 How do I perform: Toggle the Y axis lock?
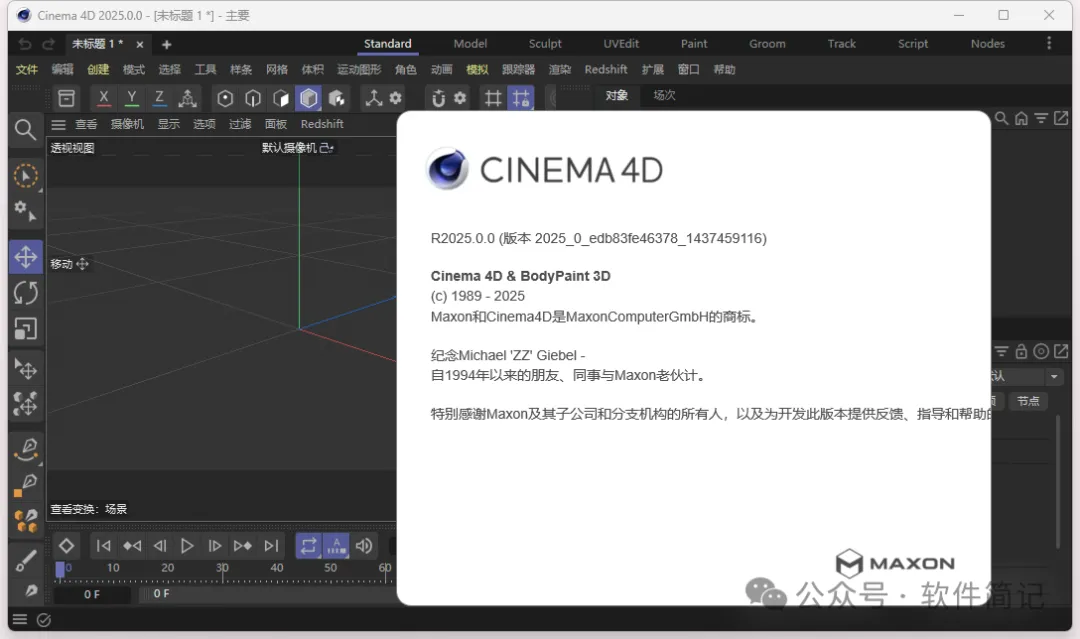click(131, 98)
